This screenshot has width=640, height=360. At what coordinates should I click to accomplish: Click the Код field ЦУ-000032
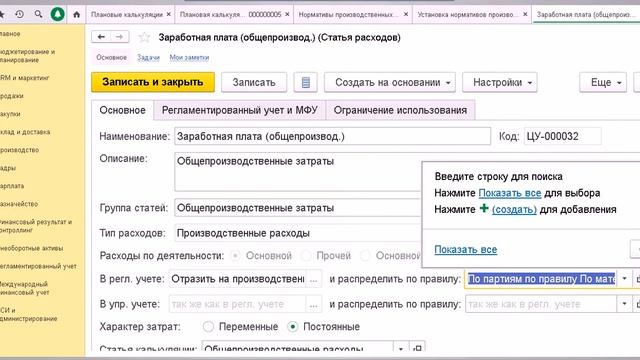(562, 136)
